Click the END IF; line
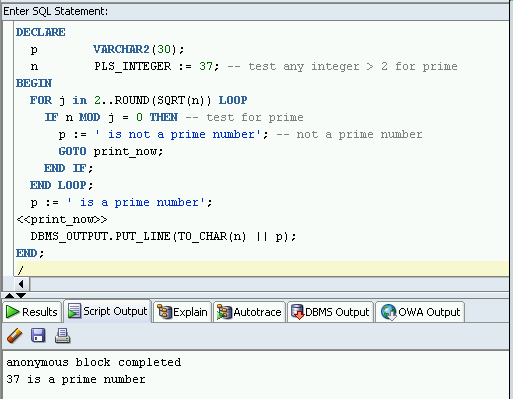513x399 pixels. pos(68,168)
